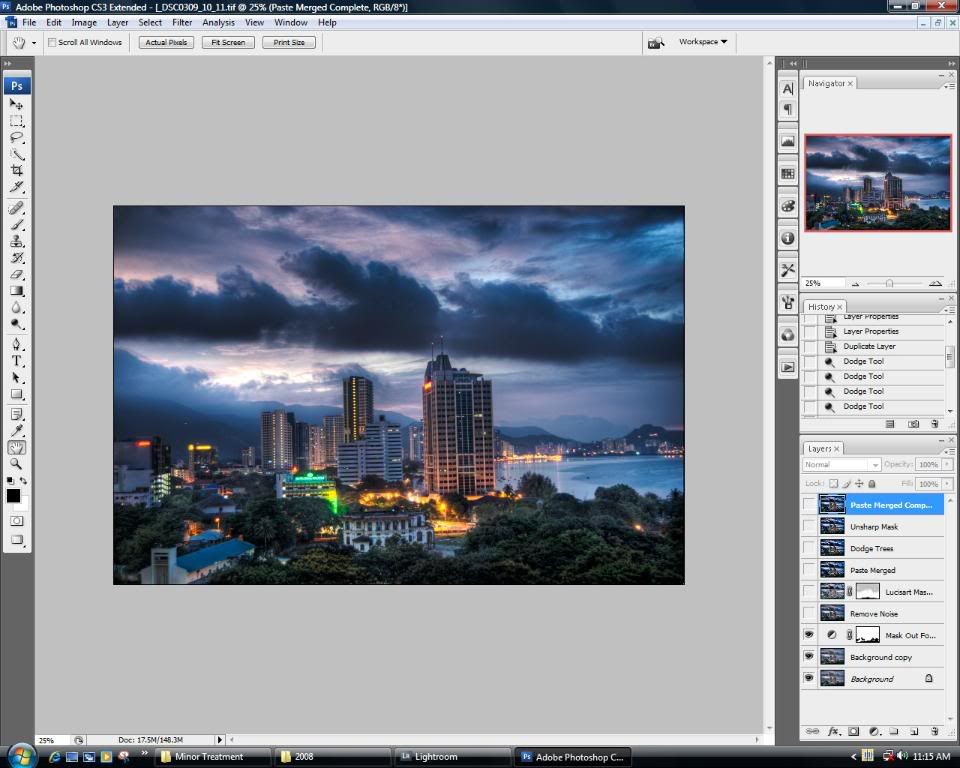The height and width of the screenshot is (768, 960).
Task: Choose the Type tool
Action: [17, 361]
